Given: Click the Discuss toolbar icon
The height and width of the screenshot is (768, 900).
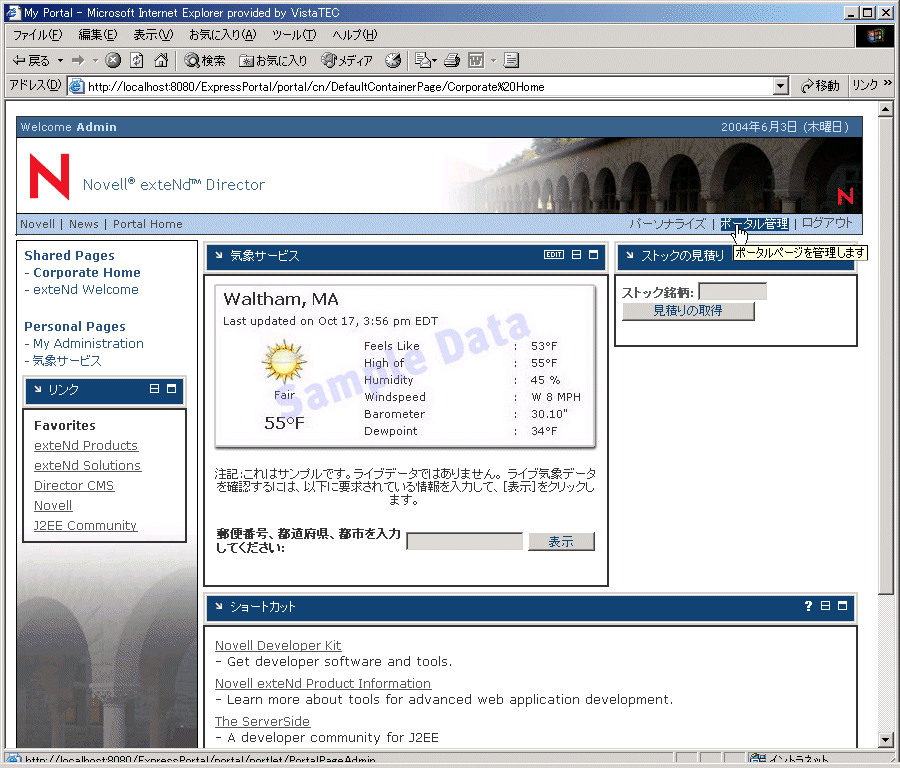Looking at the screenshot, I should 511,60.
